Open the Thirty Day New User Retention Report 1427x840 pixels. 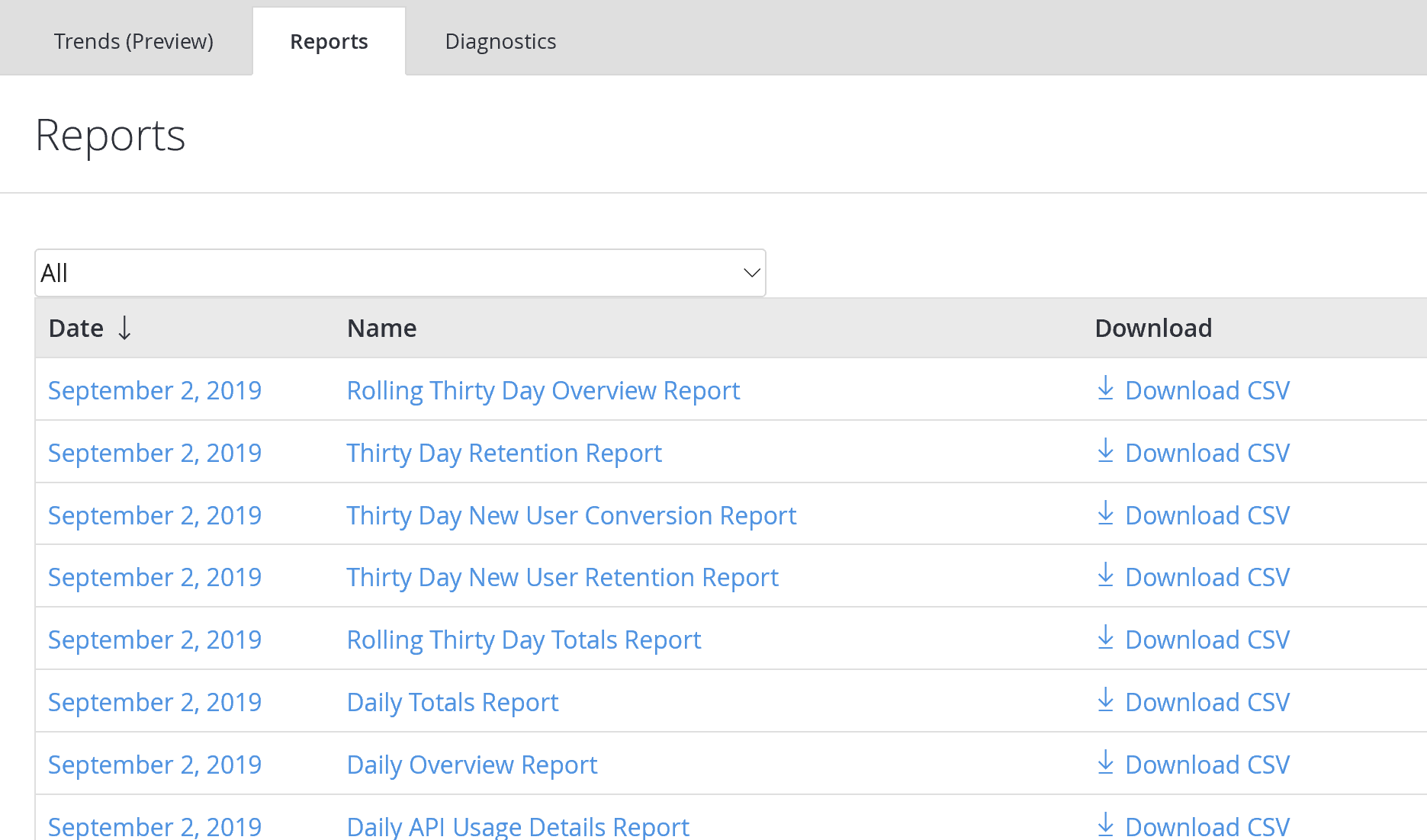click(x=562, y=577)
